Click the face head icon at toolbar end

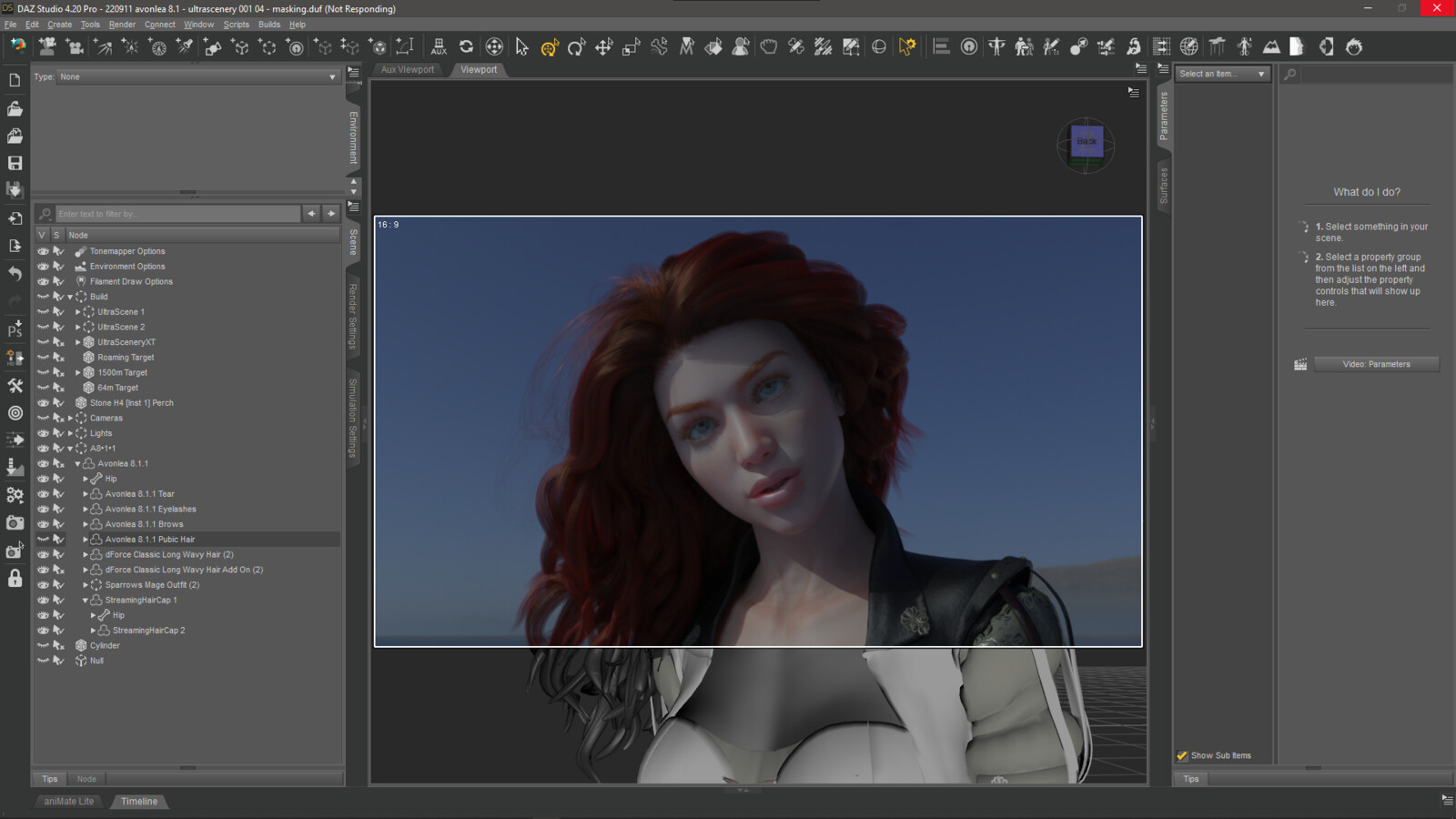1354,46
